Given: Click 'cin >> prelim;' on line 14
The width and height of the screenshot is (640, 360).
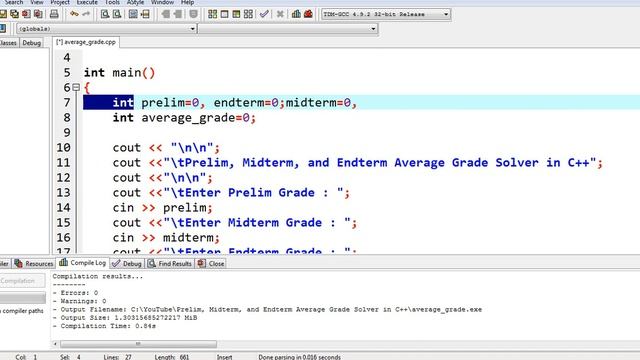Looking at the screenshot, I should click(x=162, y=208).
